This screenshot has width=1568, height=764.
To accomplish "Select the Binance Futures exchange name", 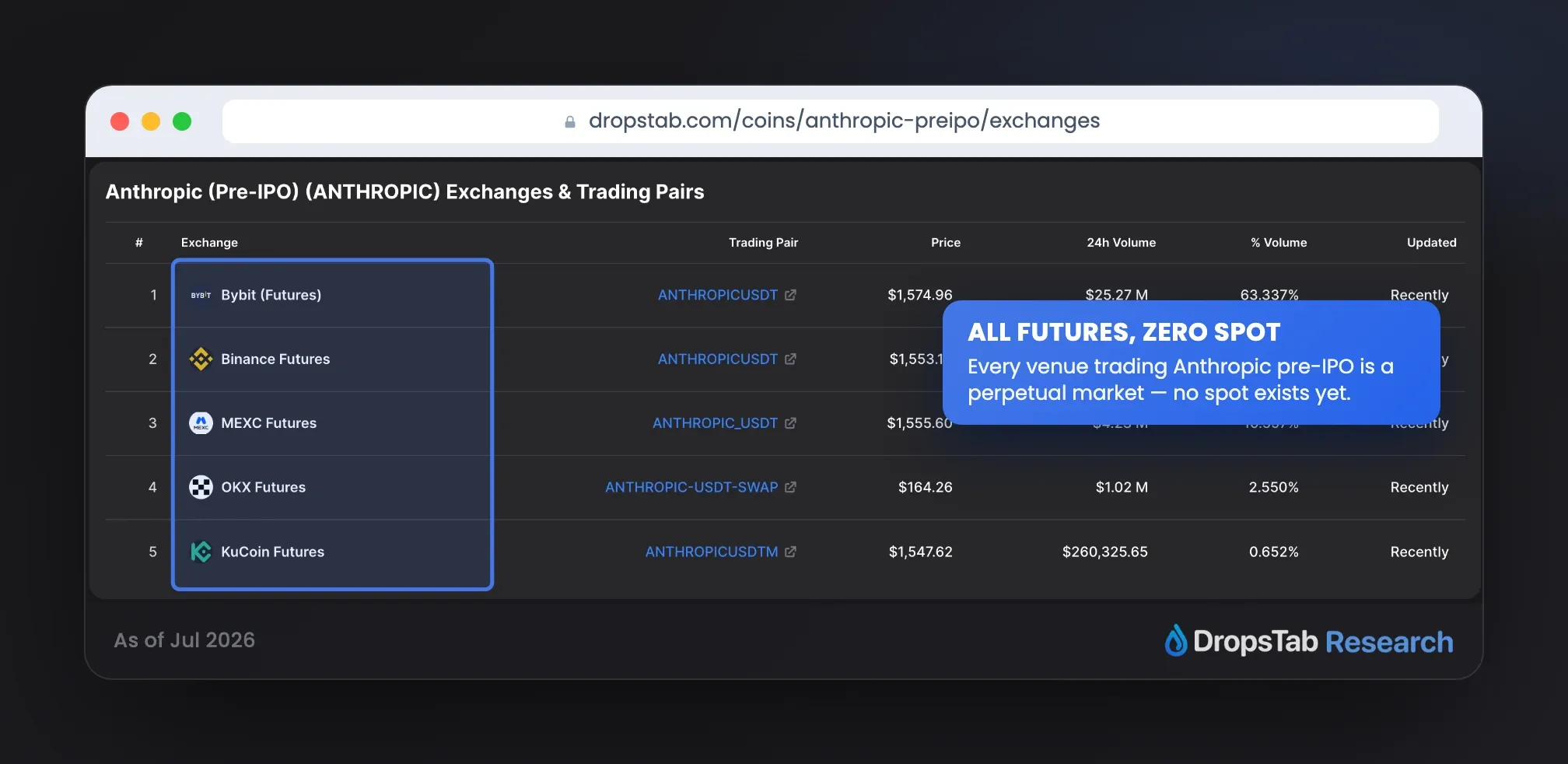I will (275, 359).
